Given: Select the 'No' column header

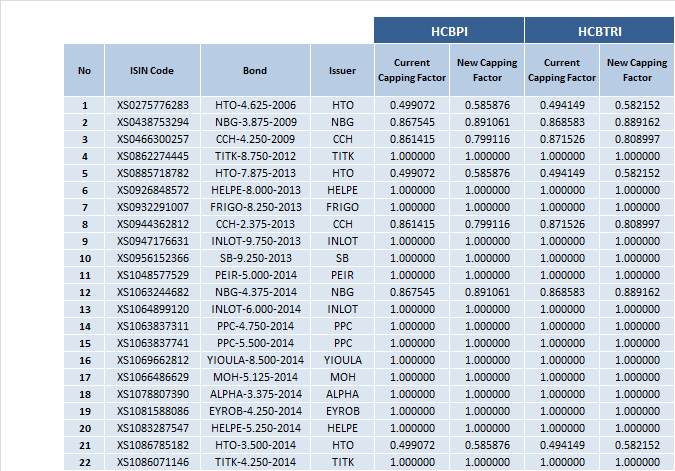Looking at the screenshot, I should 84,70.
